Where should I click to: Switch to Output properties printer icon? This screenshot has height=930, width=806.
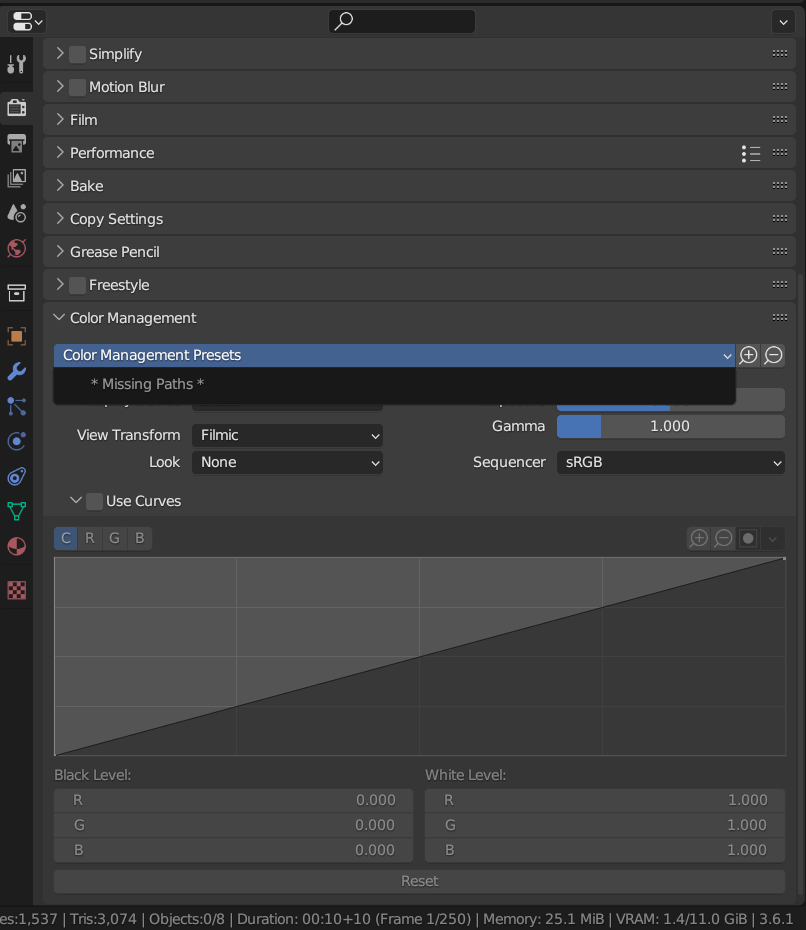pyautogui.click(x=16, y=143)
